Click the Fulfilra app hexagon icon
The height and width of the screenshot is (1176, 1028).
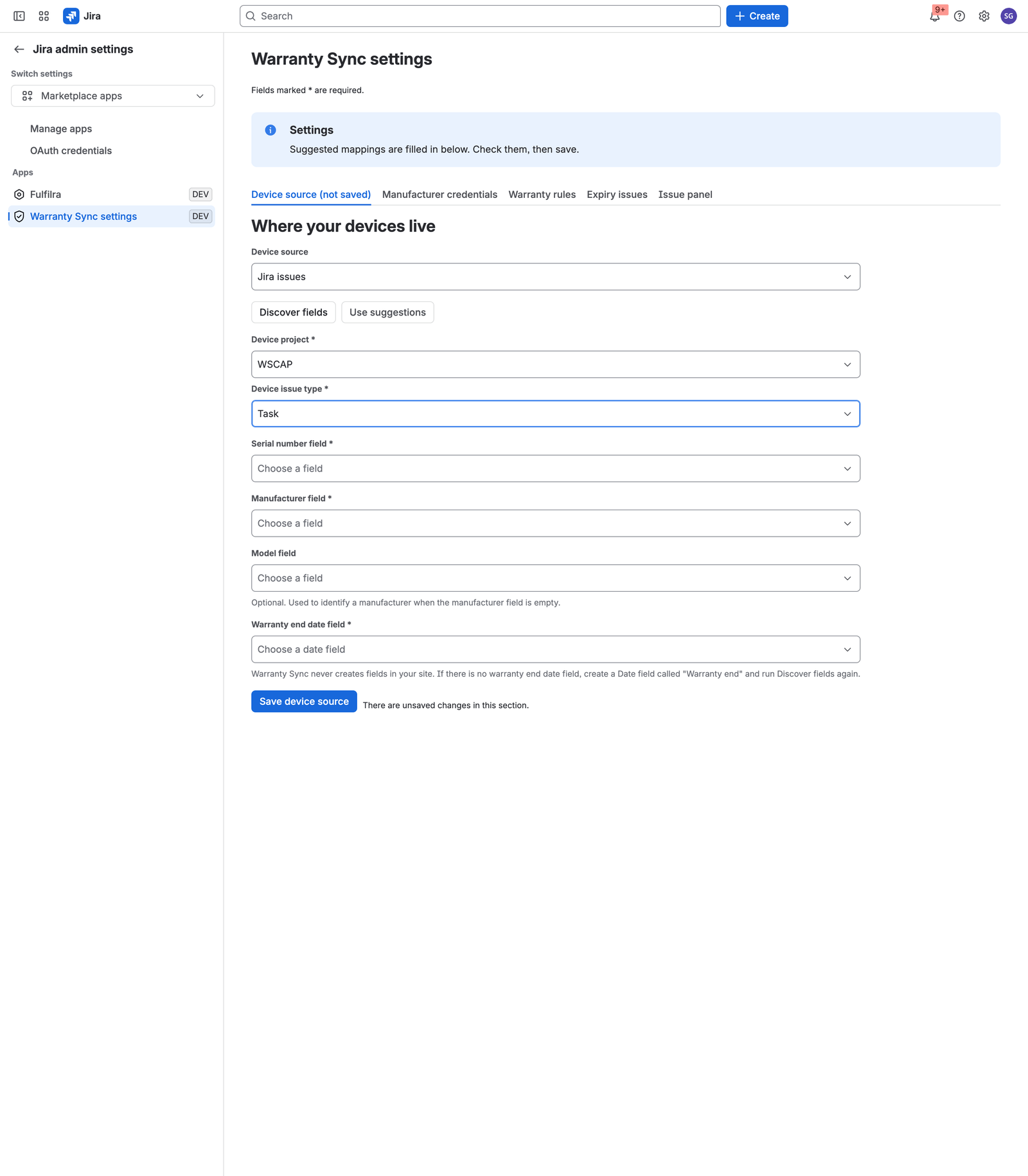pyautogui.click(x=19, y=195)
